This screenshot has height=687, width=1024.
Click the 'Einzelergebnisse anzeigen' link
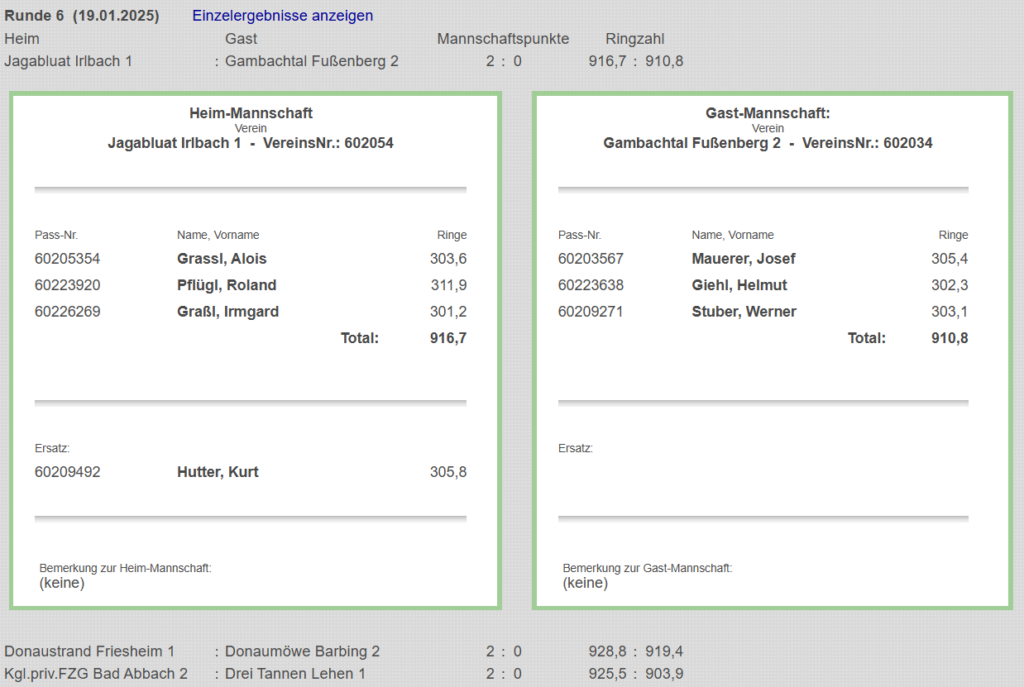(282, 16)
